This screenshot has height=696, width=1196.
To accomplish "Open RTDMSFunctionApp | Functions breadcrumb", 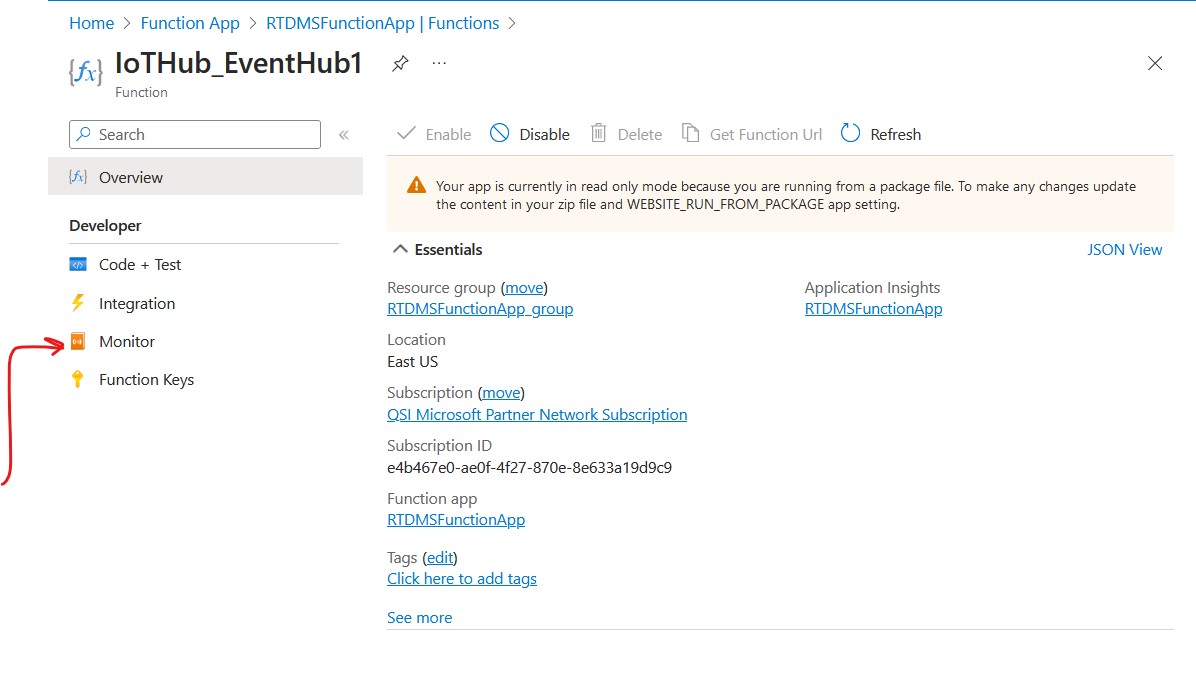I will point(382,23).
